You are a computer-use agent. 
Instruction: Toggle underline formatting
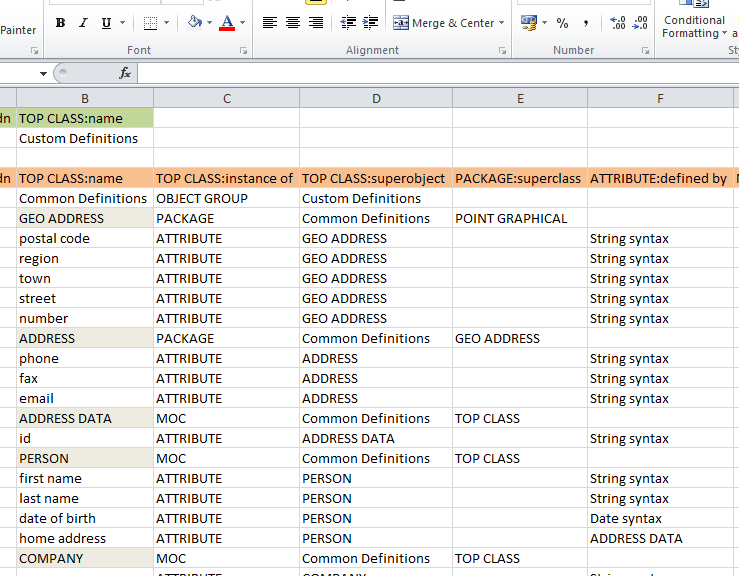click(x=105, y=23)
